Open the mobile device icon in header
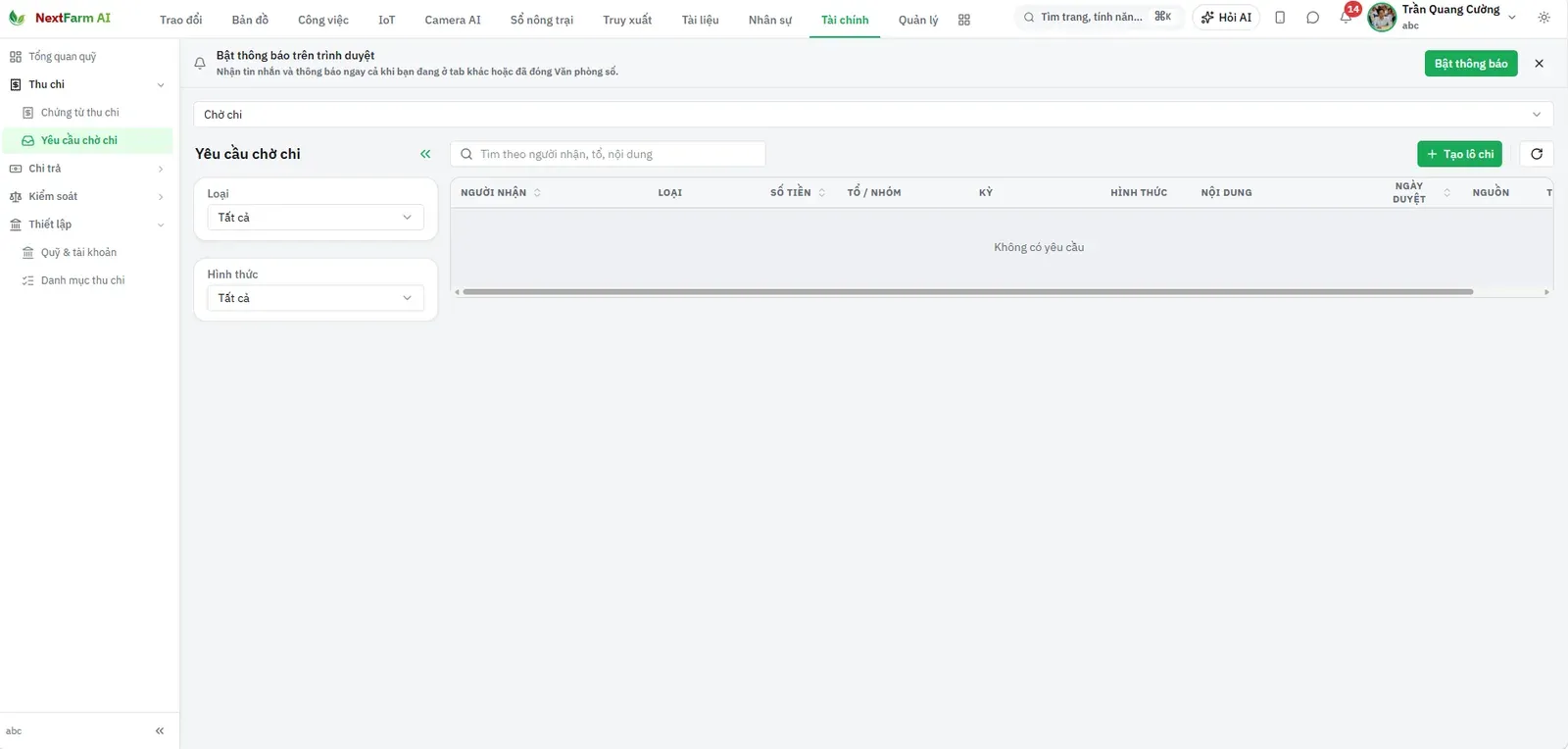Image resolution: width=1568 pixels, height=749 pixels. [x=1280, y=18]
